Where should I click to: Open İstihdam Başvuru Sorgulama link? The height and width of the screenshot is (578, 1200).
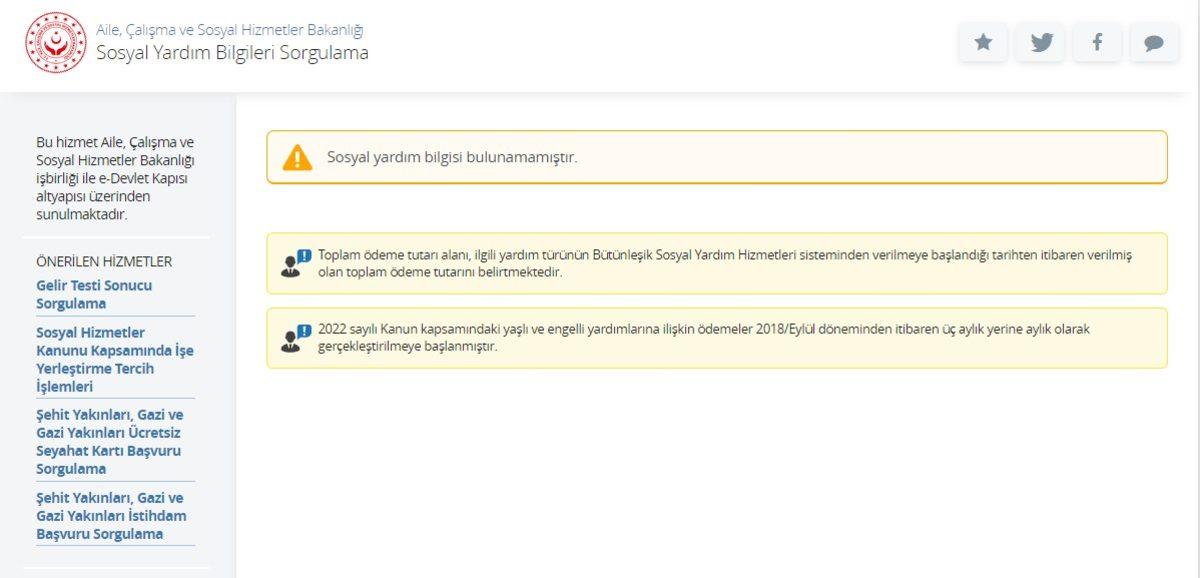(114, 516)
